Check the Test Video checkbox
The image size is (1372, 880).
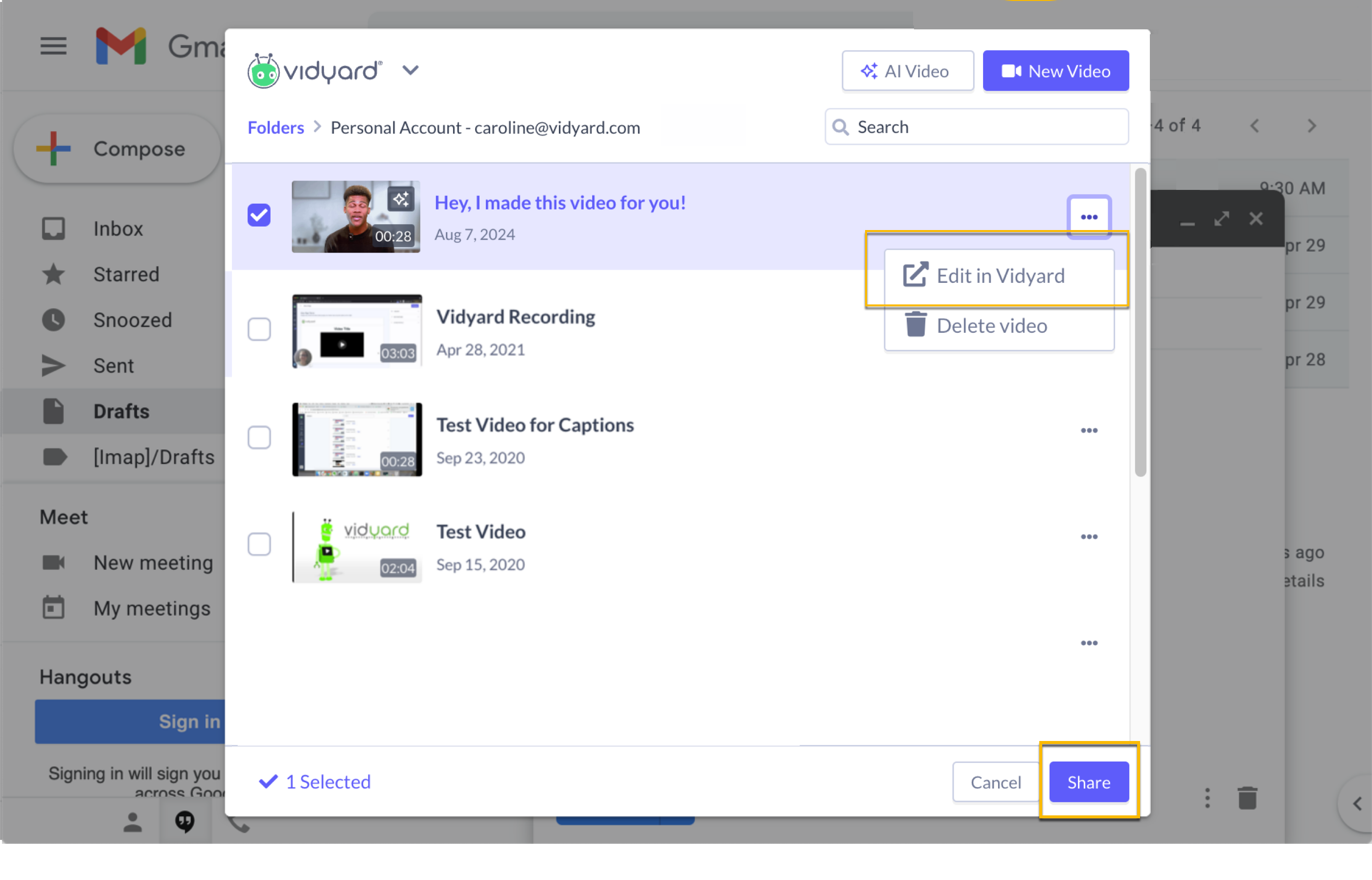click(x=259, y=544)
